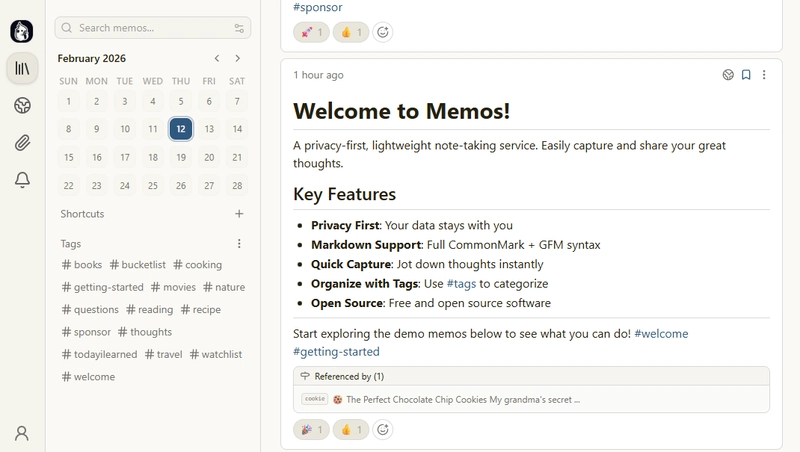Open search filter options icon

click(x=239, y=28)
